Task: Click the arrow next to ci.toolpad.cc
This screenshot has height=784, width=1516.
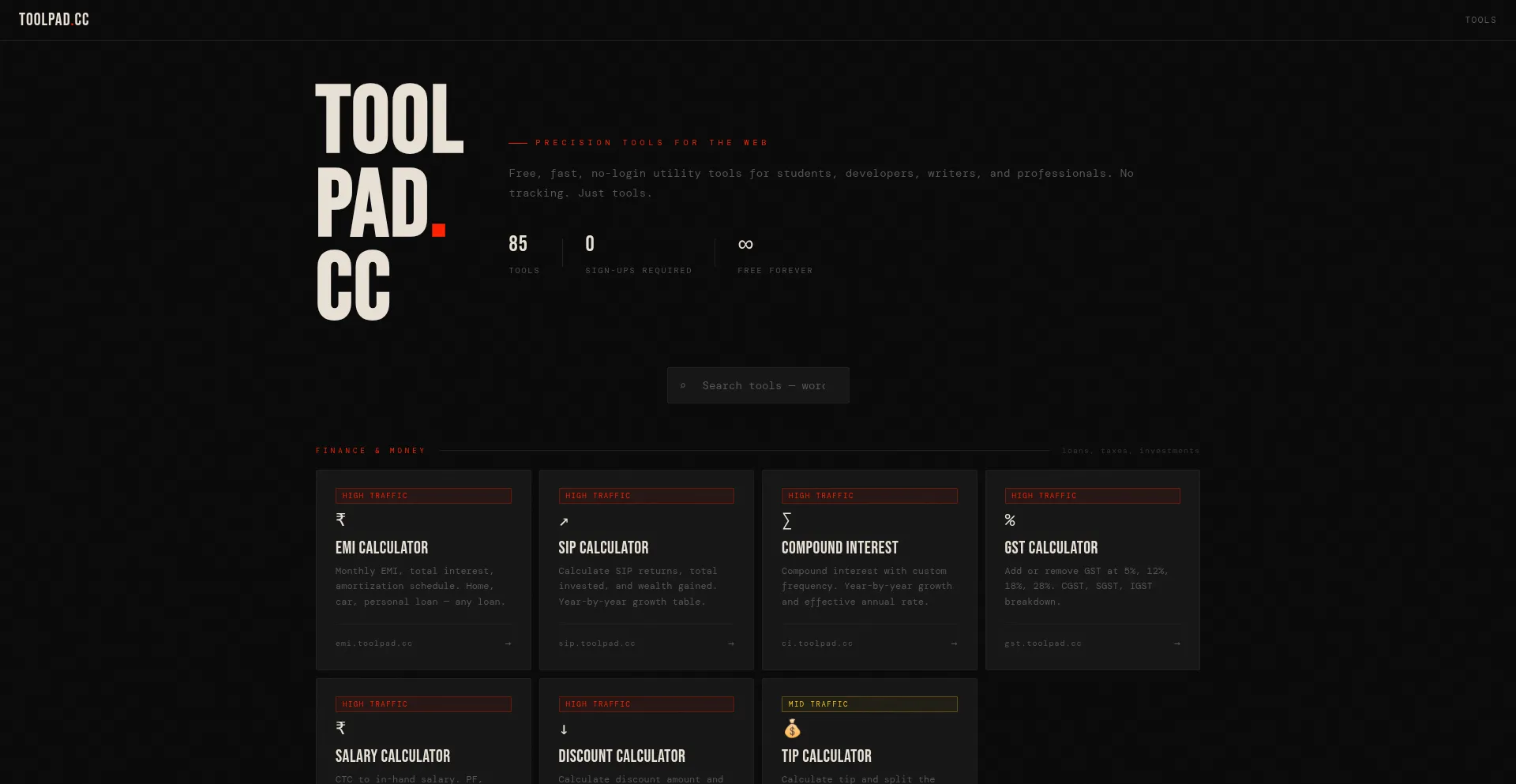Action: pos(954,643)
